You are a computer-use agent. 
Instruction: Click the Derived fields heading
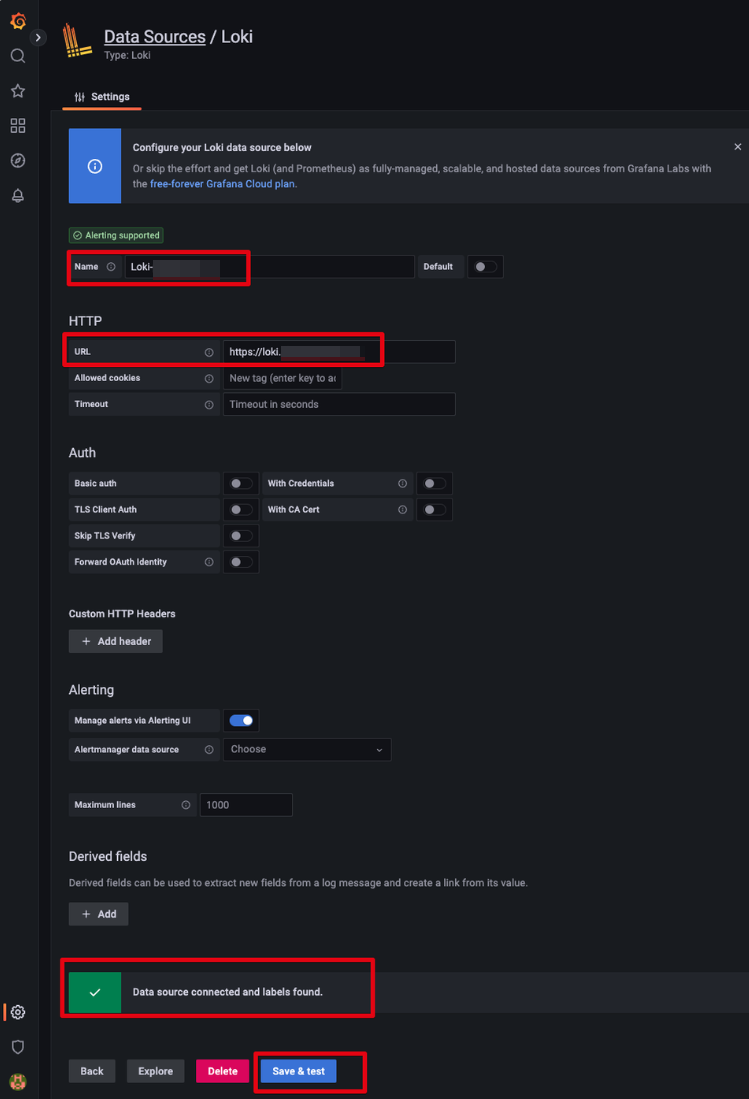click(x=108, y=856)
